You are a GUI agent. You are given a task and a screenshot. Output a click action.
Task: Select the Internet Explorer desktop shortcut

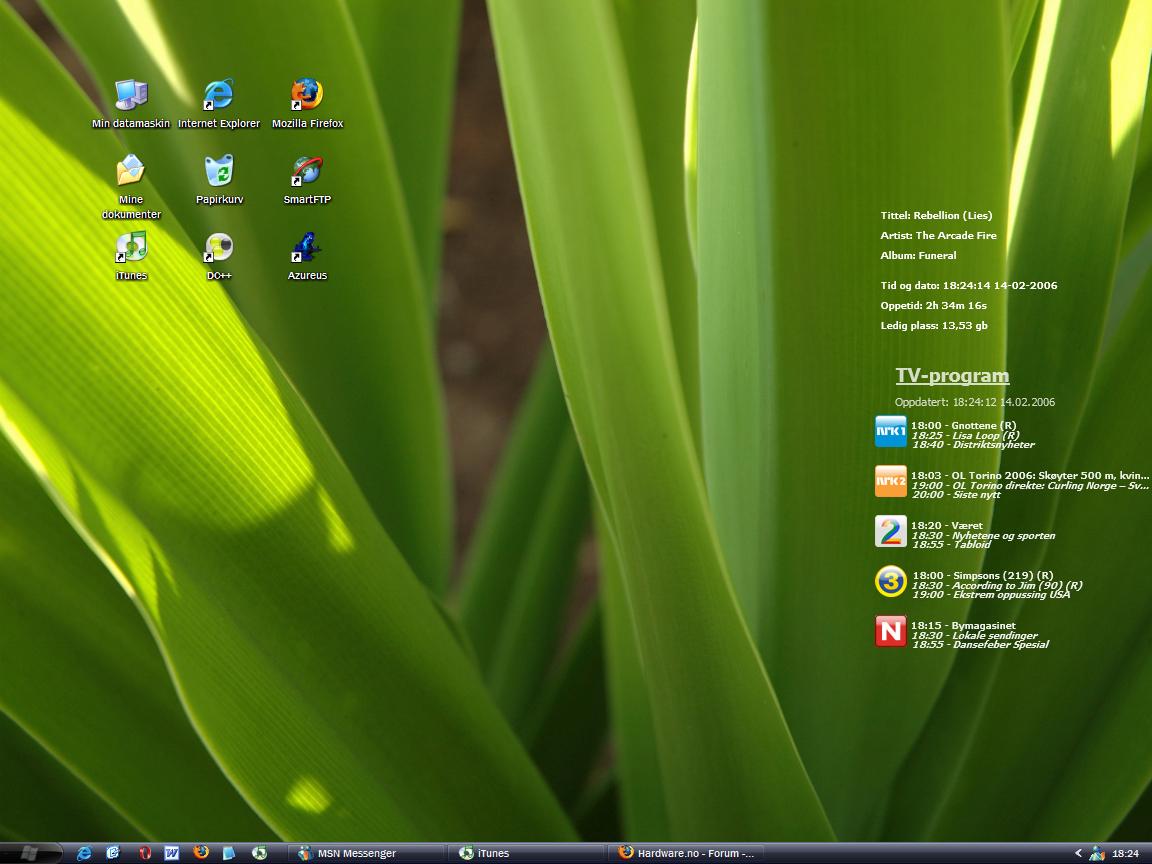pos(218,96)
